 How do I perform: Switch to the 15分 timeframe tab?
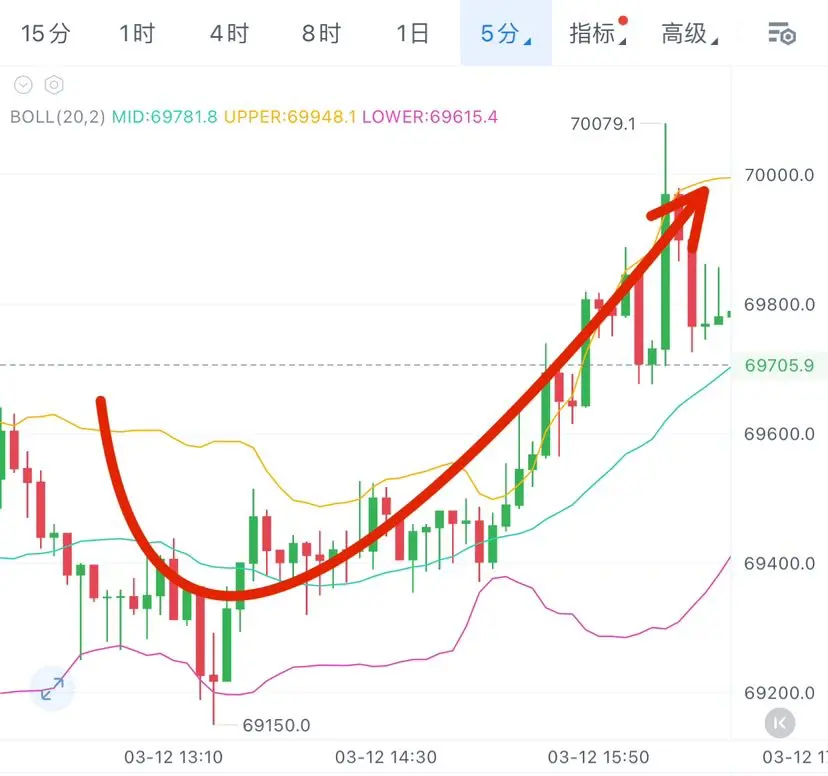pyautogui.click(x=45, y=34)
